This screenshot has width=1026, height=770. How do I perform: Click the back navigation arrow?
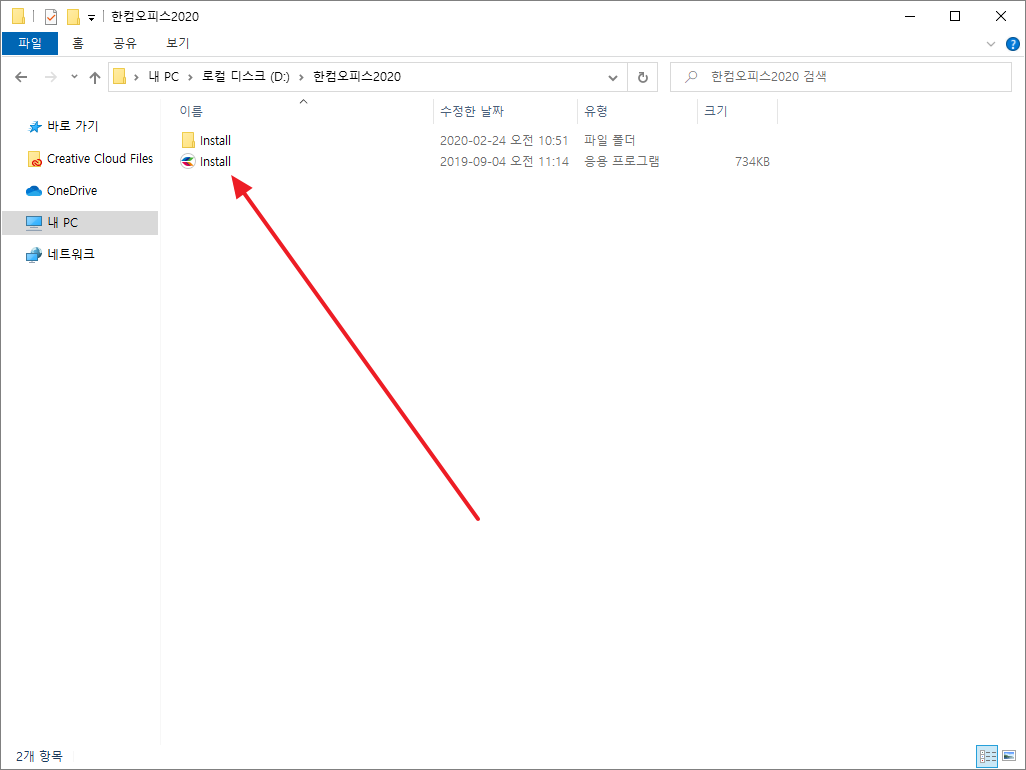21,77
